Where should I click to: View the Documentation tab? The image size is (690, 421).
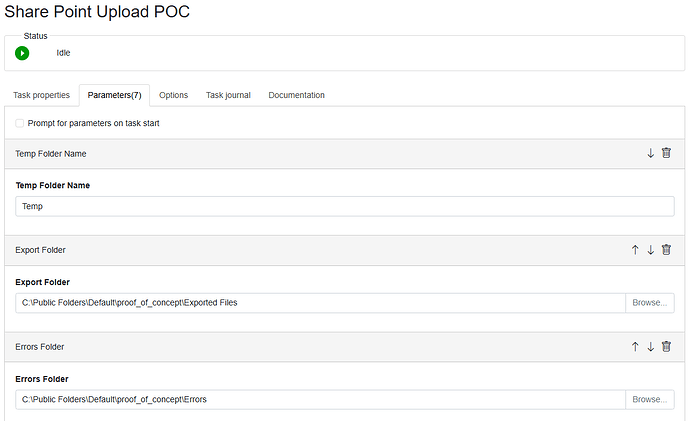pyautogui.click(x=297, y=95)
